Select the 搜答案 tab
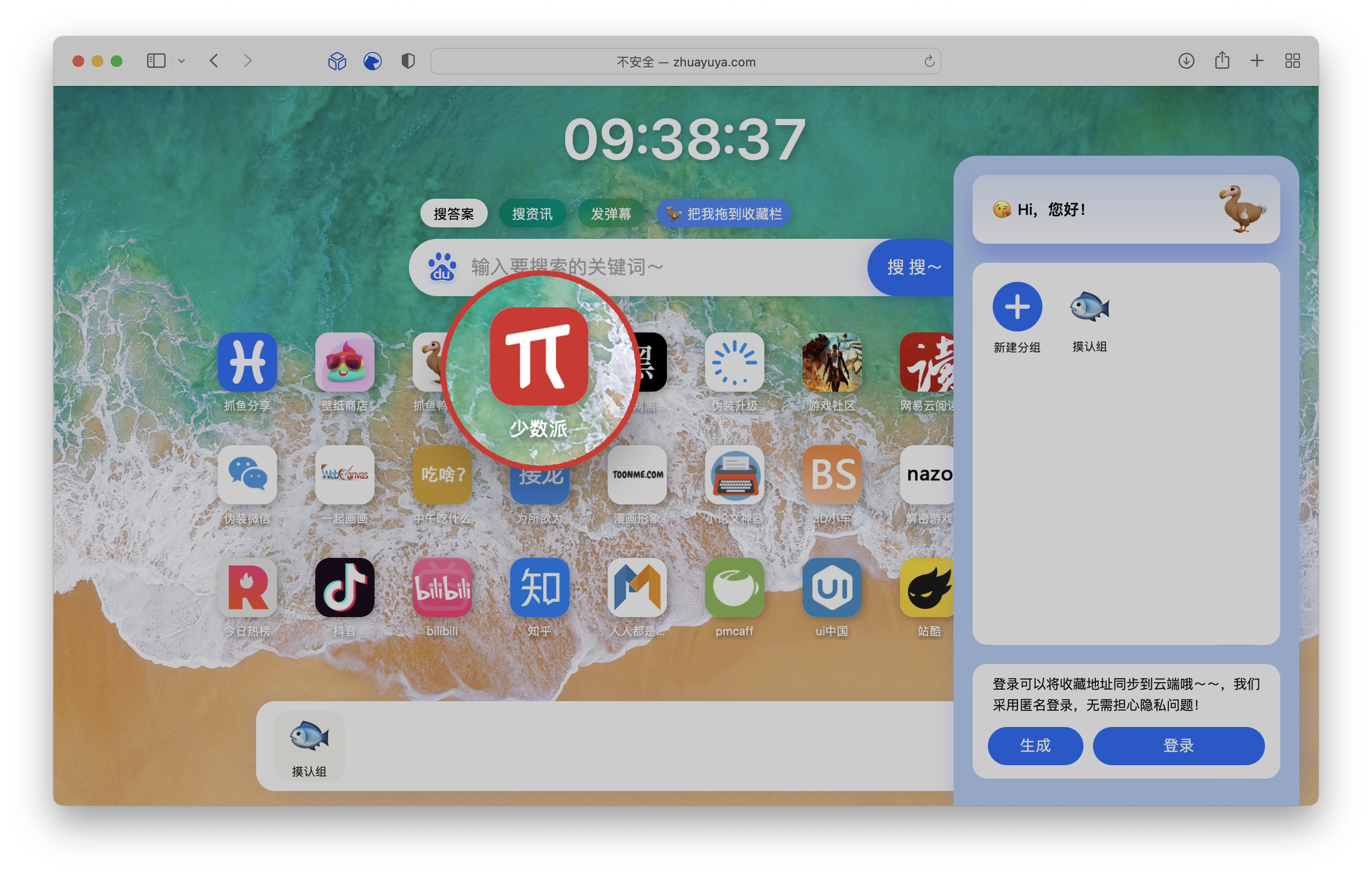The width and height of the screenshot is (1372, 876). click(x=453, y=214)
